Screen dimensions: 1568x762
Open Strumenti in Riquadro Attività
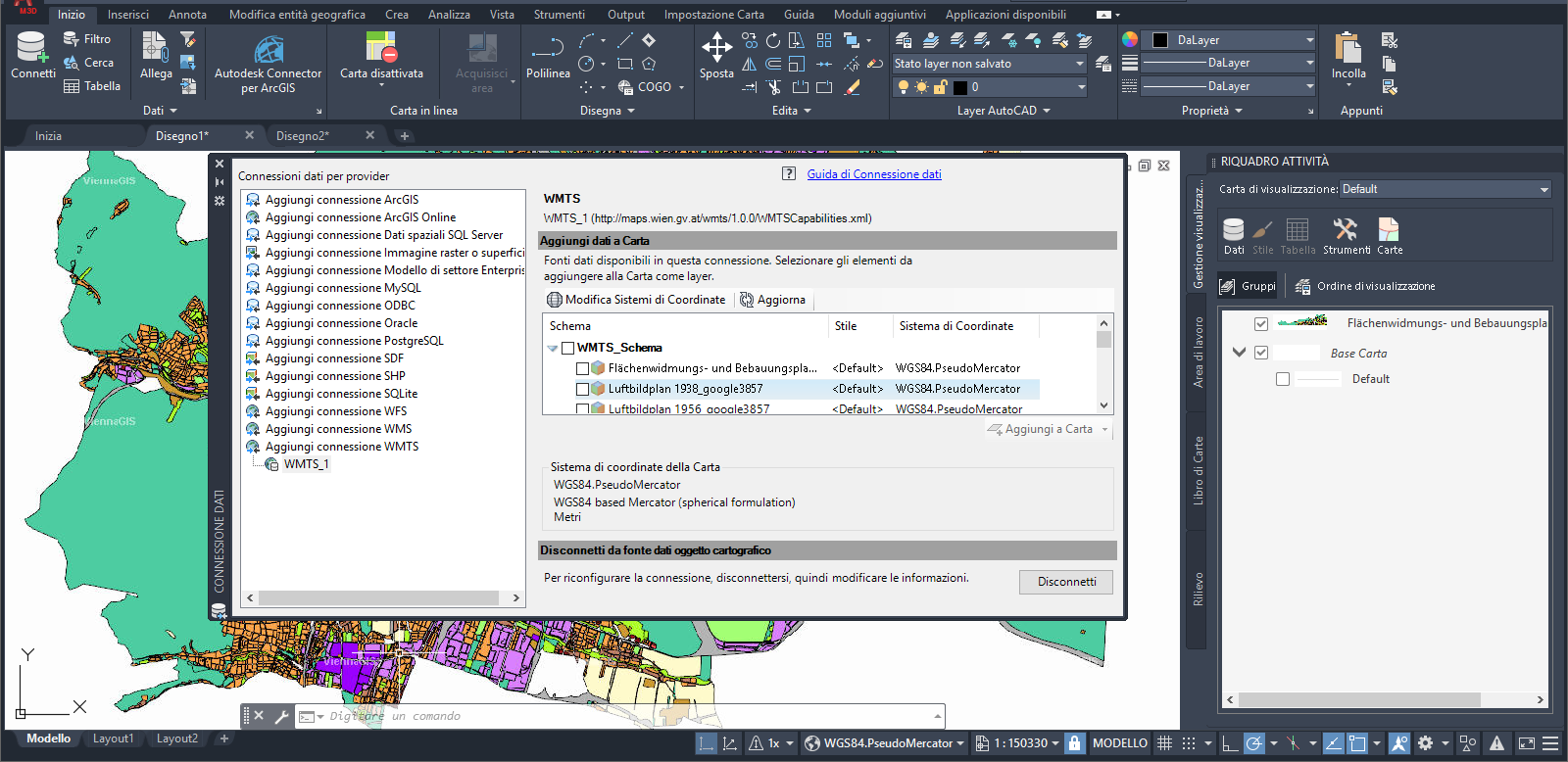1346,231
